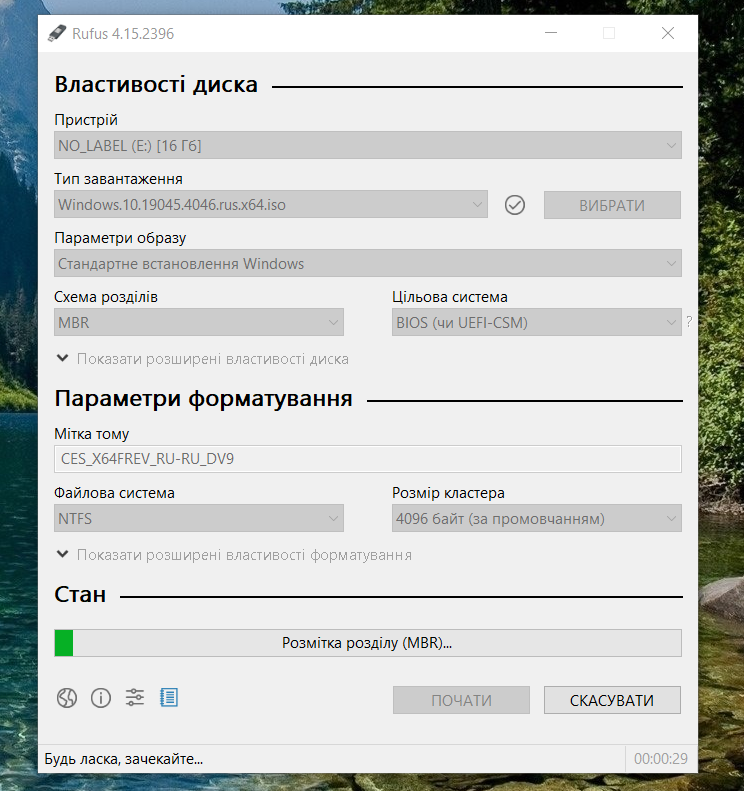The image size is (744, 791).
Task: Click the target system help question mark
Action: click(x=689, y=321)
